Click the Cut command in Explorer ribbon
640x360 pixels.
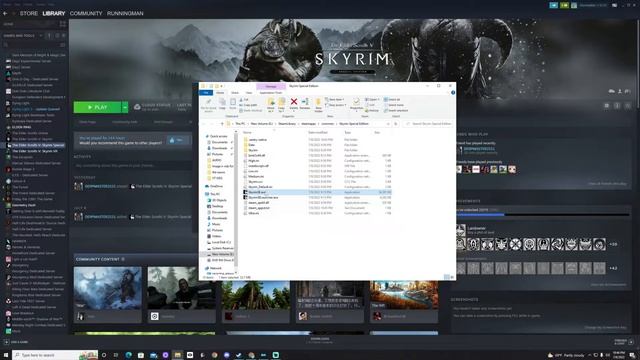coord(244,100)
